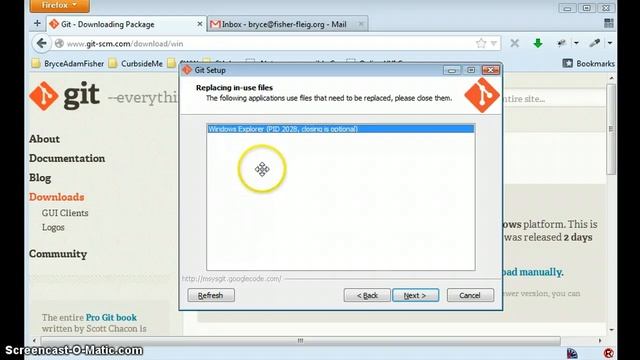This screenshot has height=360, width=640.
Task: Click the scroll-right arrow of the horizontal scrollbar
Action: (600, 340)
